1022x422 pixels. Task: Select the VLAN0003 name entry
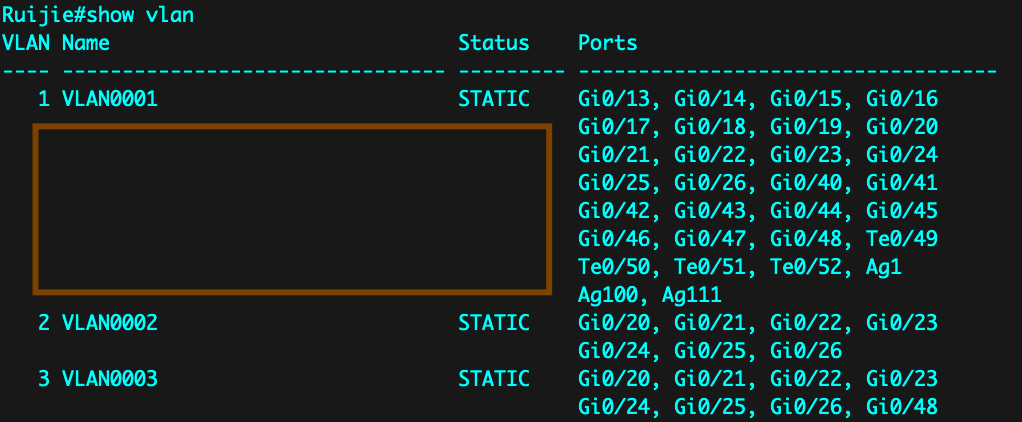click(x=110, y=379)
